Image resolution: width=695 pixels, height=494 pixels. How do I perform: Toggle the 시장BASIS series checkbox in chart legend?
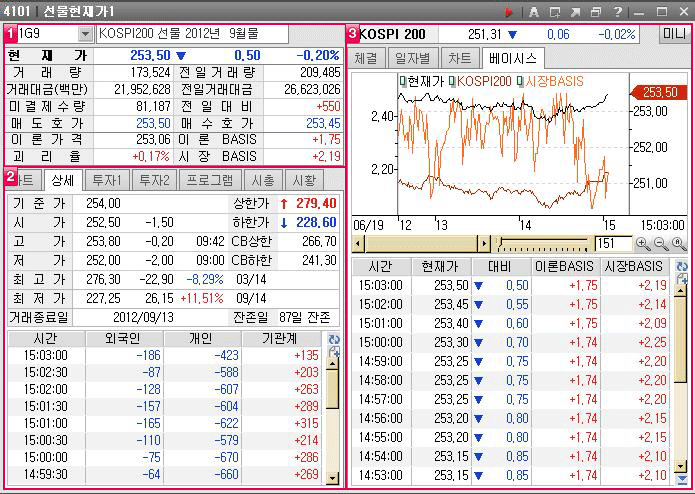pyautogui.click(x=521, y=82)
